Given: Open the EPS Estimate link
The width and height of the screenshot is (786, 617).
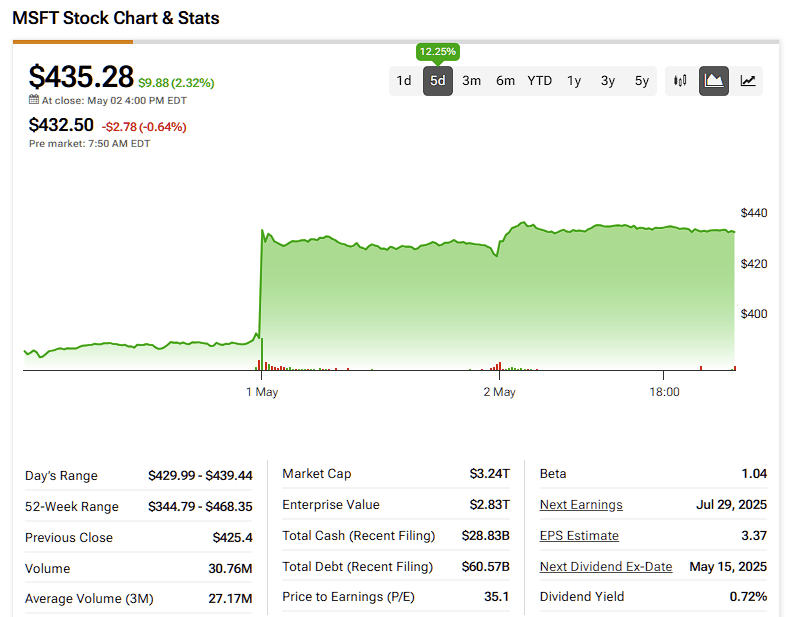Looking at the screenshot, I should coord(579,536).
